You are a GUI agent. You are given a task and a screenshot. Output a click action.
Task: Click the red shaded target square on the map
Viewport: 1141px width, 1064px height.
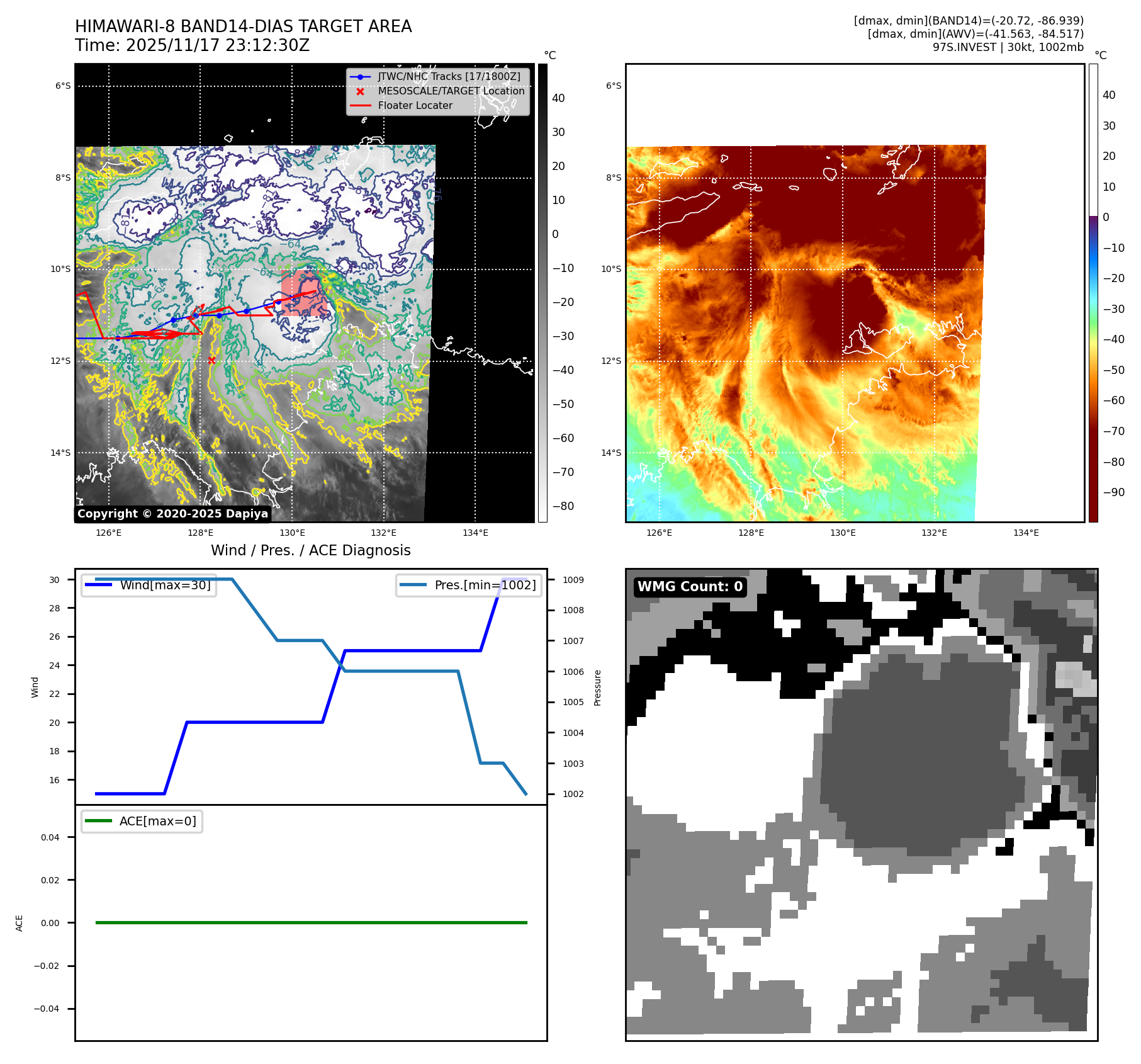tap(303, 293)
